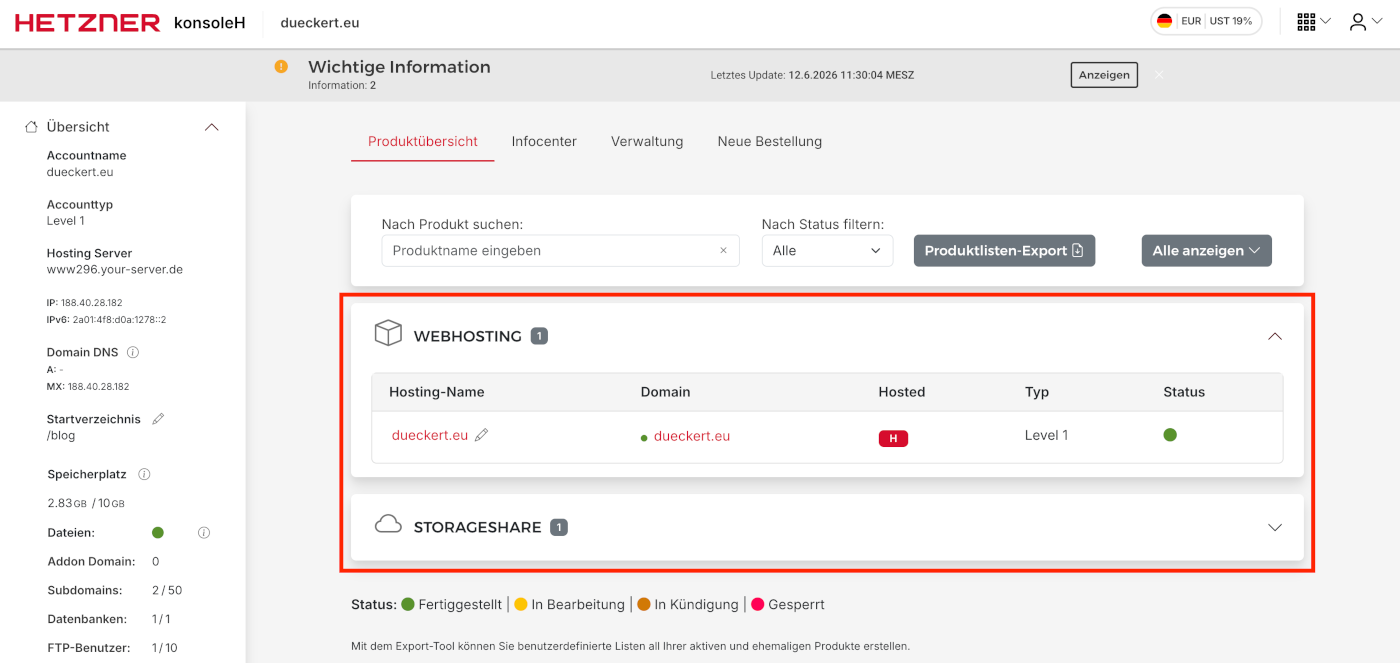
Task: Open the dueckert.eu hosting name link
Action: (430, 435)
